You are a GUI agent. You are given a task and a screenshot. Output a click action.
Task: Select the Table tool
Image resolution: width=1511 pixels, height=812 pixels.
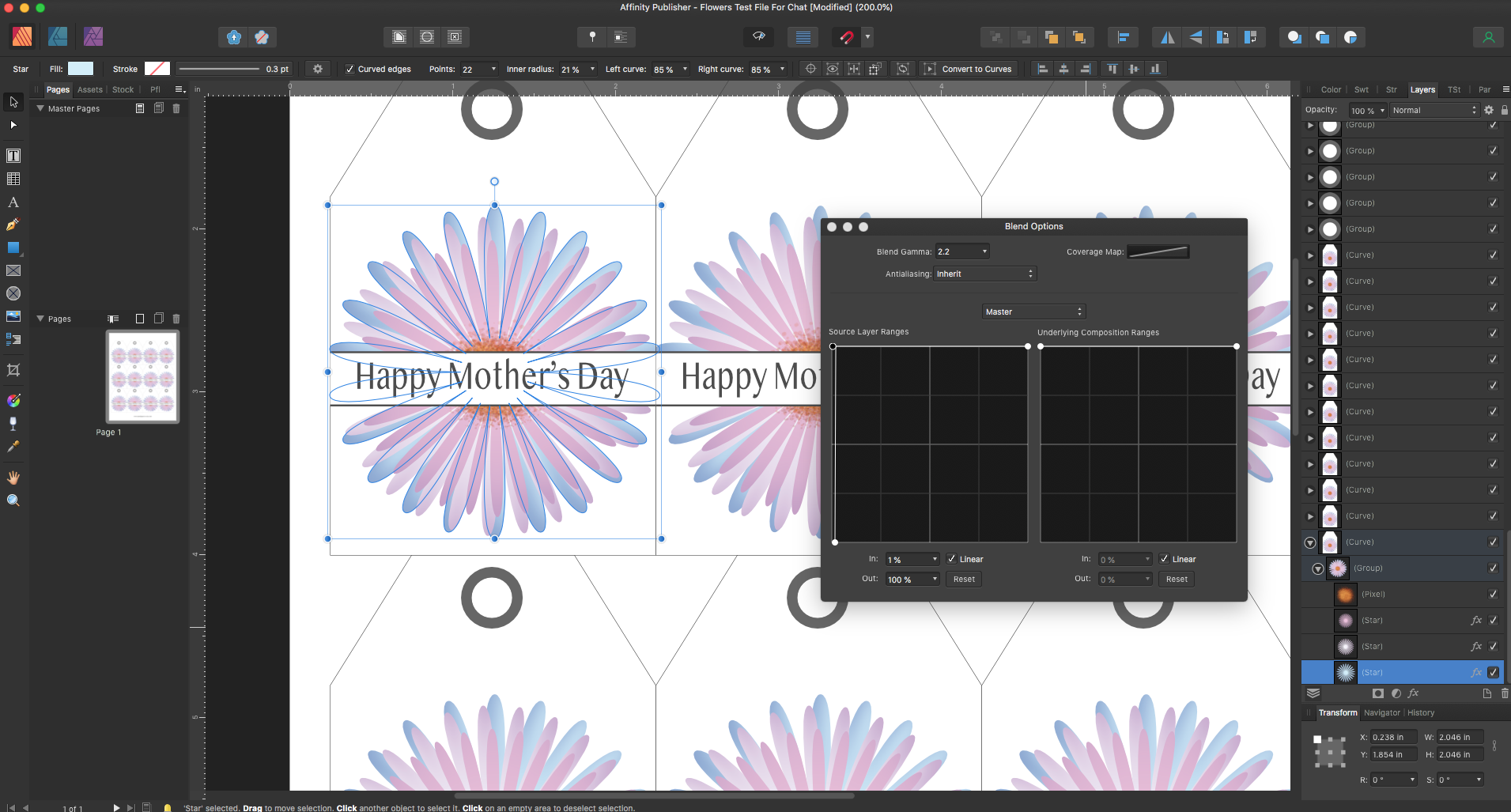[13, 179]
